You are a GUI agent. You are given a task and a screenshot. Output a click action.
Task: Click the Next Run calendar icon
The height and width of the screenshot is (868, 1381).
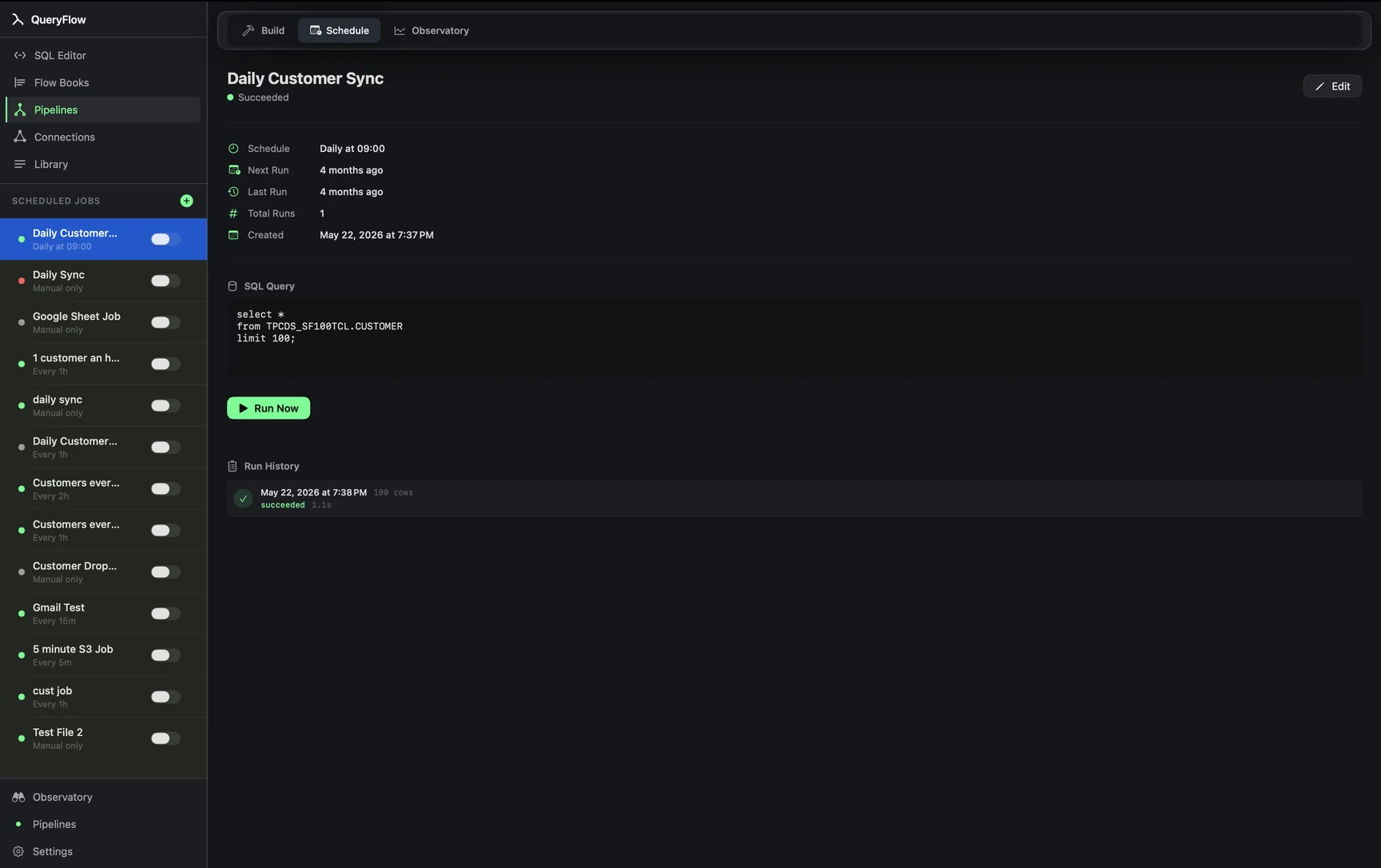tap(233, 170)
